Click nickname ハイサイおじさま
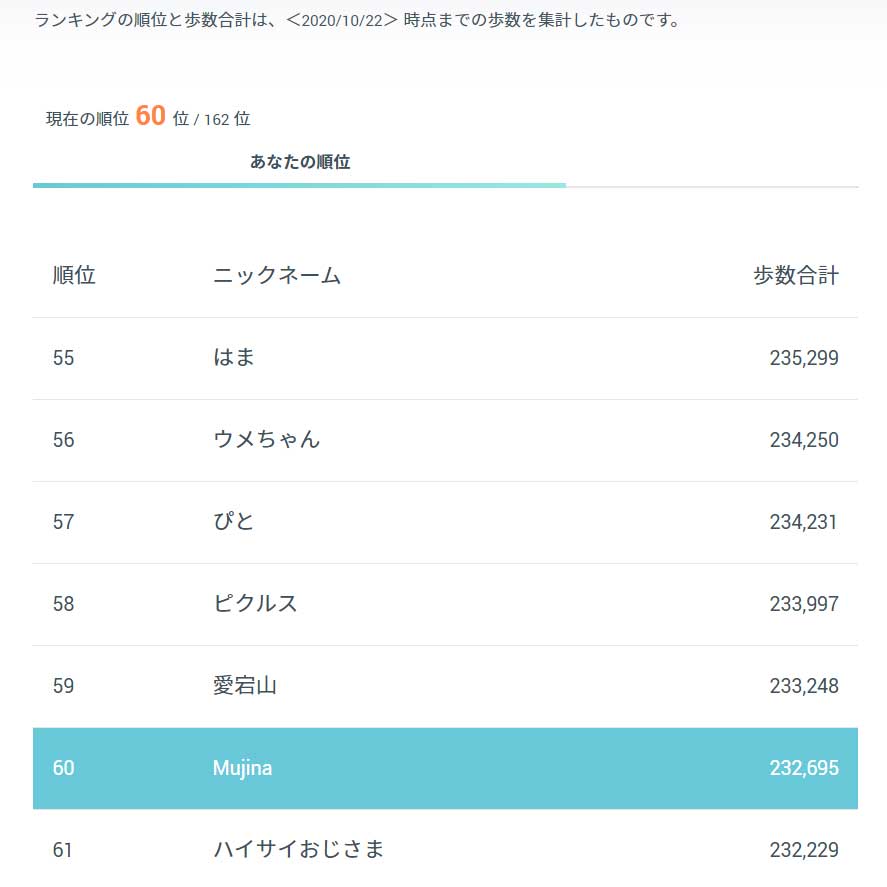This screenshot has height=887, width=887. [299, 850]
